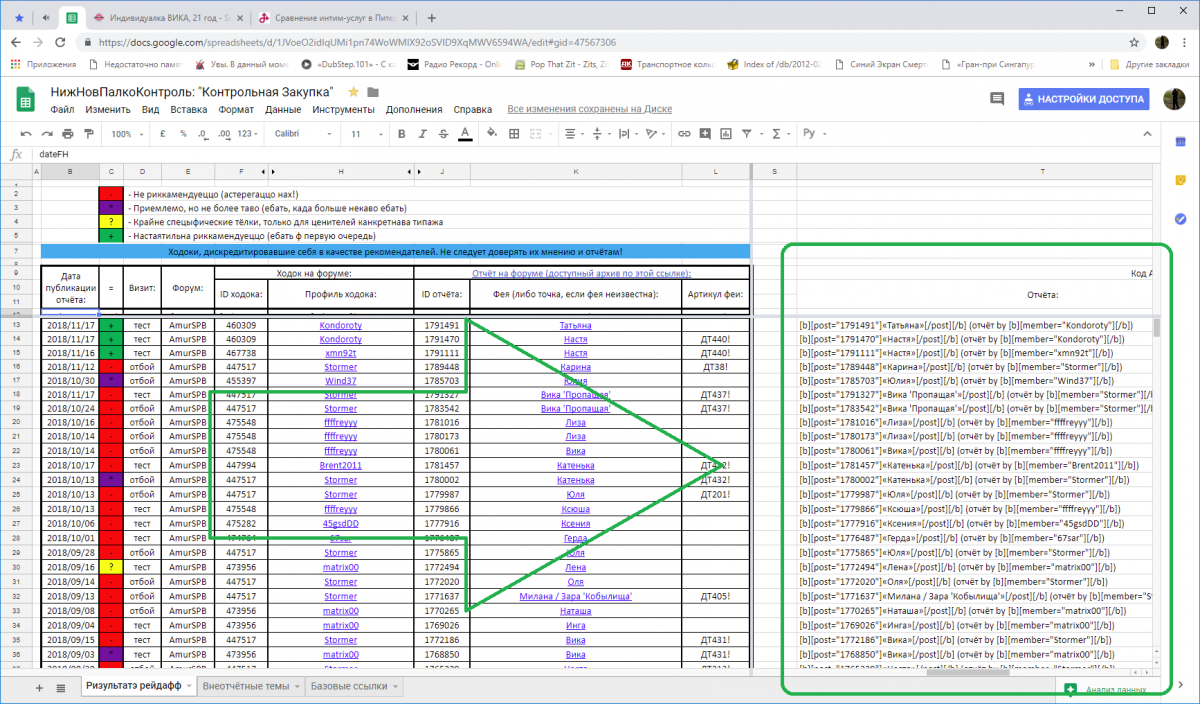Open the zoom 100% dropdown
The height and width of the screenshot is (704, 1200).
point(126,133)
